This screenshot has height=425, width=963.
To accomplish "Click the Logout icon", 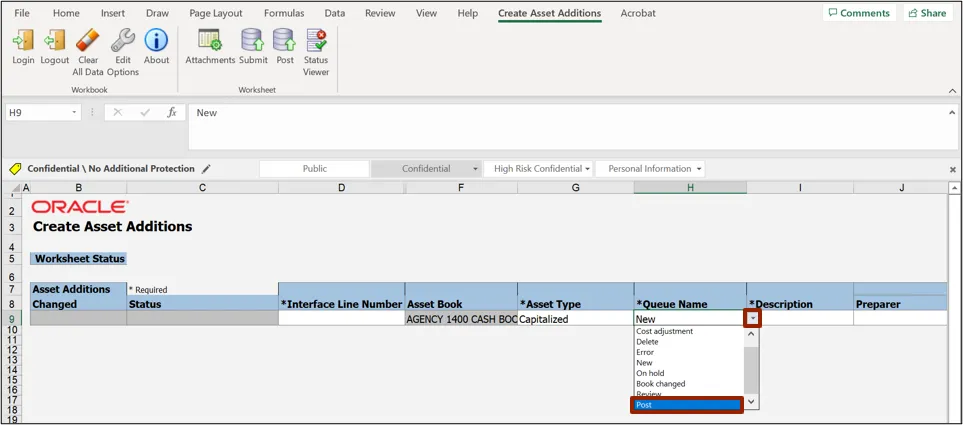I will [55, 42].
